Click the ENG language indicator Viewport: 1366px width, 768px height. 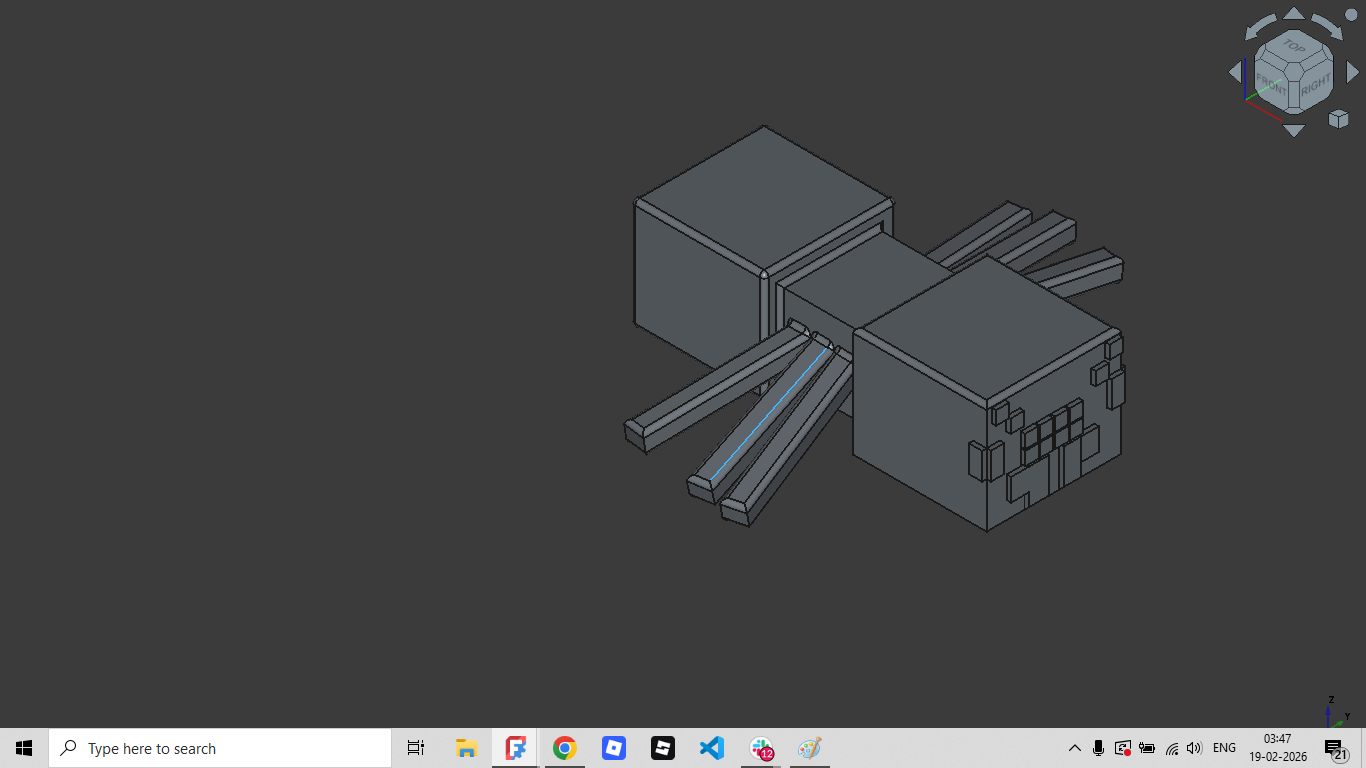pyautogui.click(x=1224, y=748)
